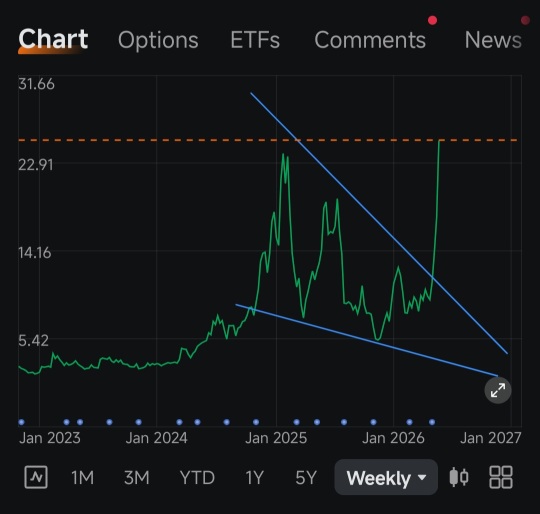This screenshot has height=514, width=540.
Task: Select the 1M time range
Action: pos(82,478)
